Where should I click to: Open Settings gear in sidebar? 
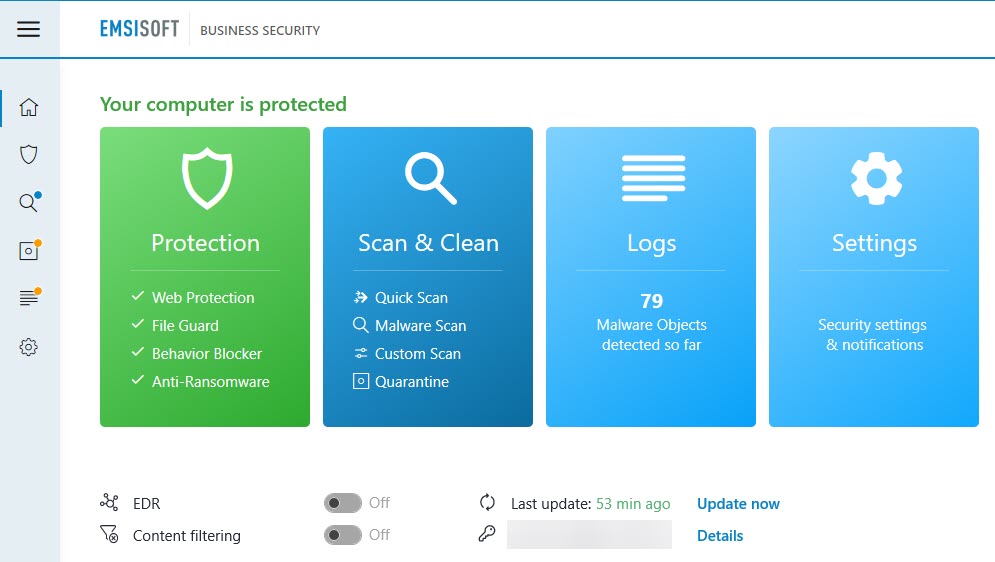pos(29,347)
